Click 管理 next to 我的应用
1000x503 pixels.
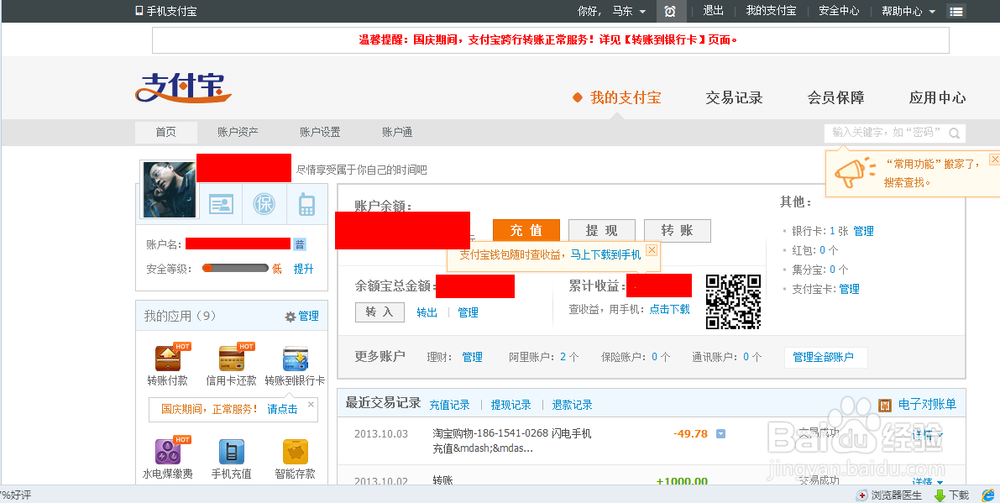pos(309,316)
